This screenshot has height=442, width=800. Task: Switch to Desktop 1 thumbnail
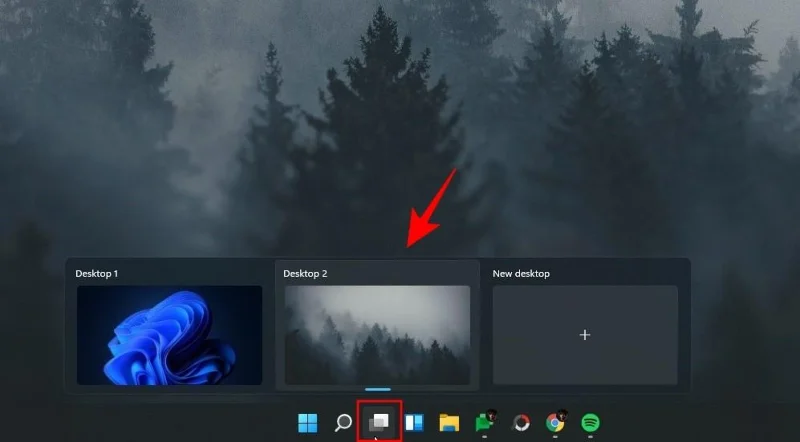click(169, 335)
